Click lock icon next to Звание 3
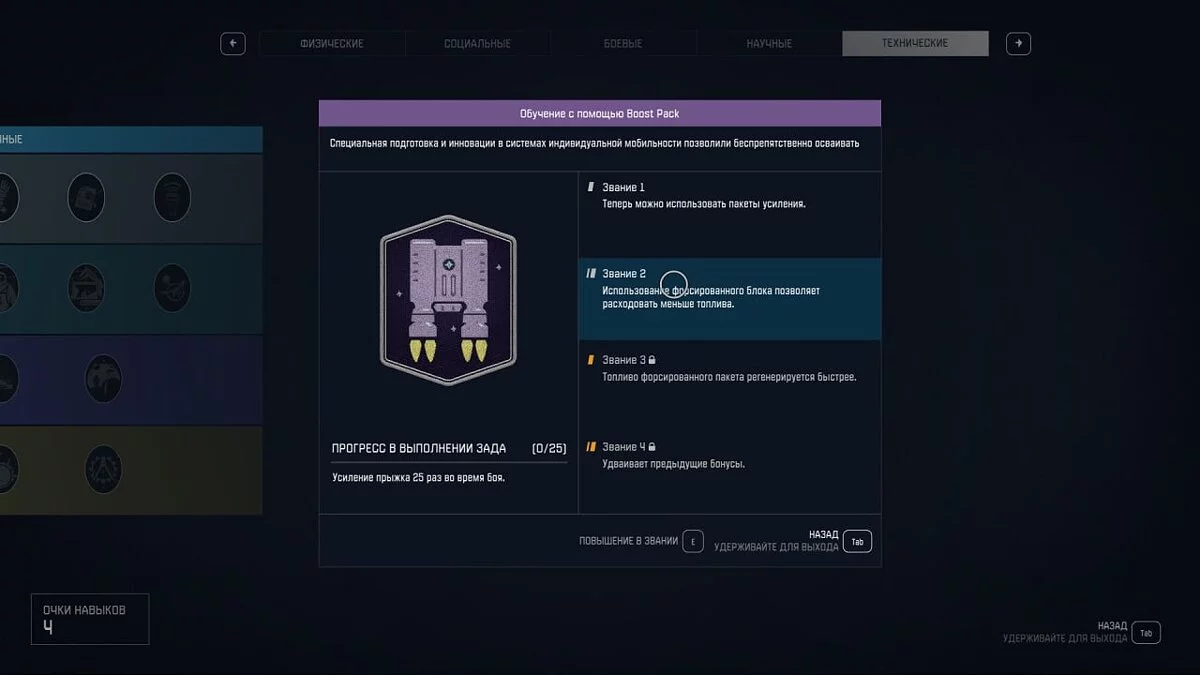 [652, 360]
